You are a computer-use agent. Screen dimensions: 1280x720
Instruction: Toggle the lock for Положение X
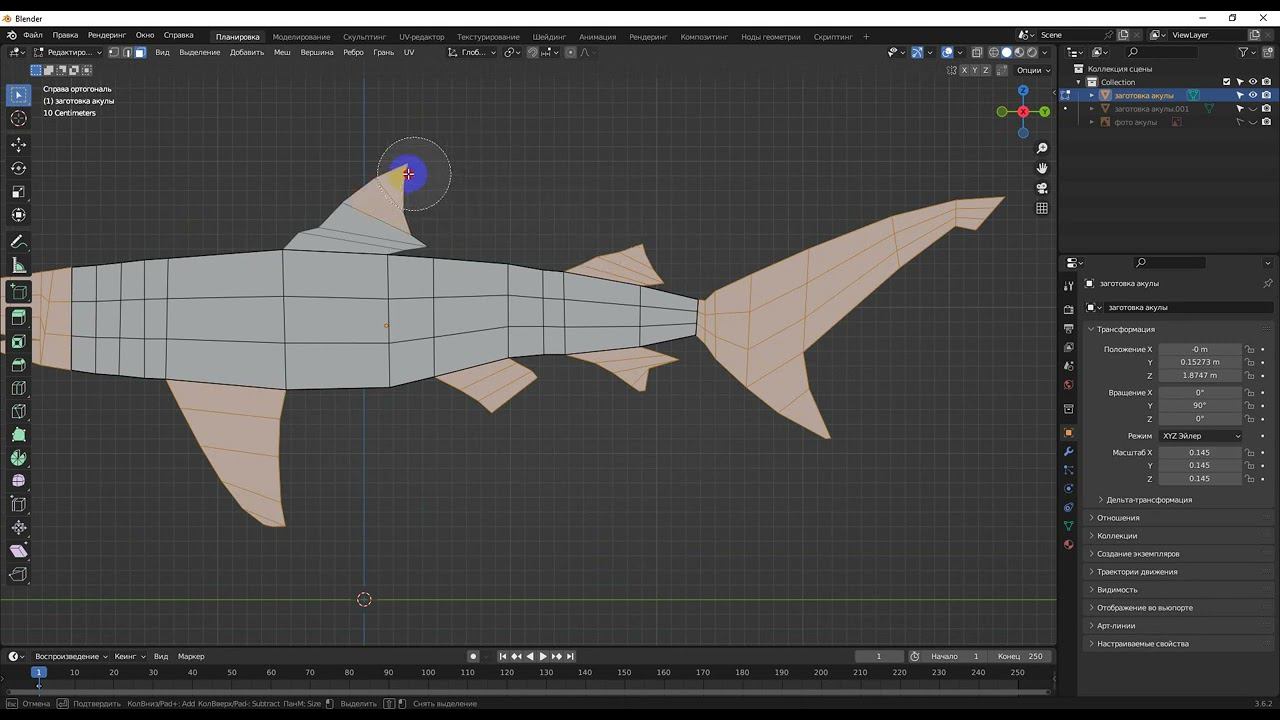click(1249, 349)
